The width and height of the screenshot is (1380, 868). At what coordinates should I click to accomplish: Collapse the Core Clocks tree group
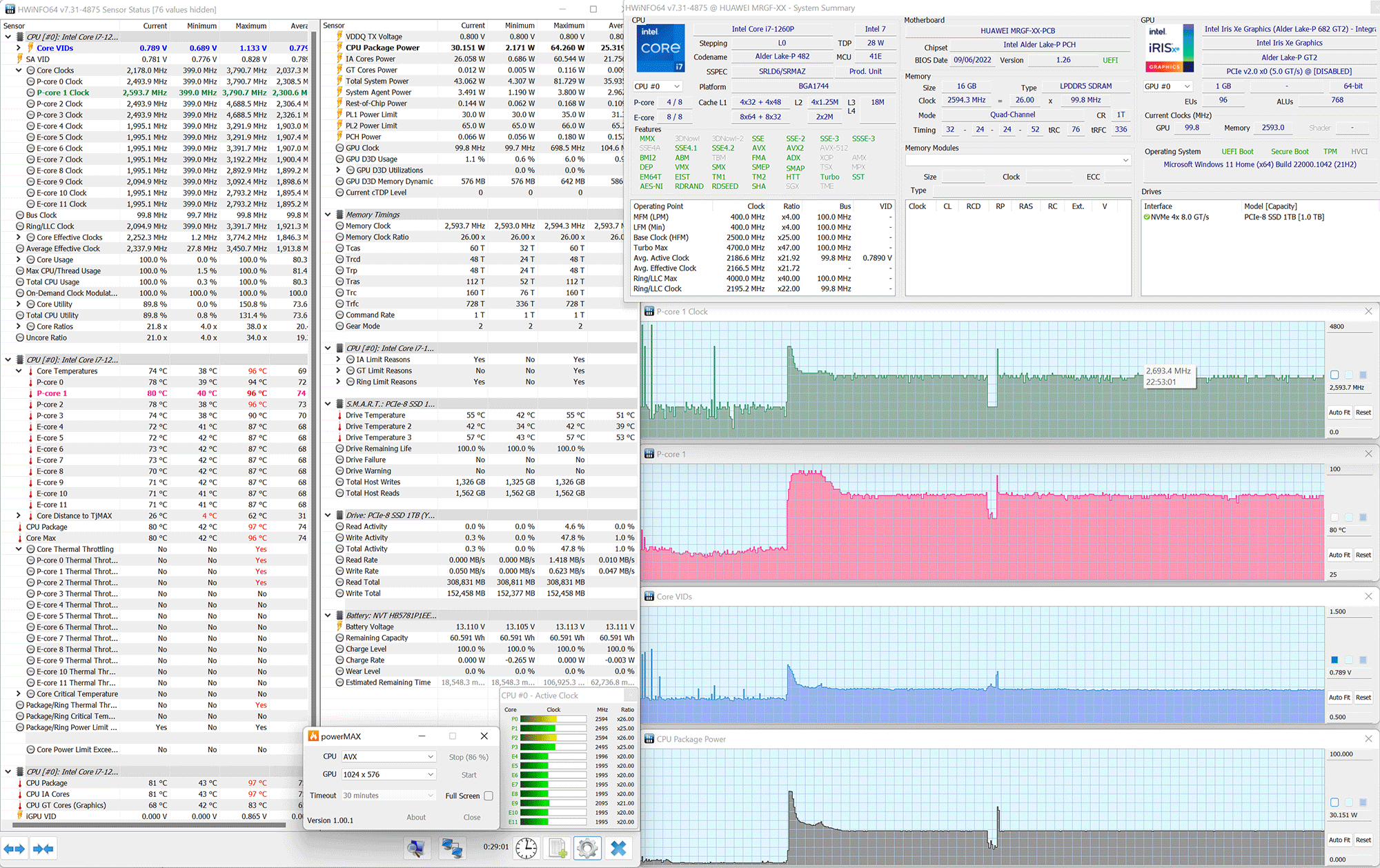[x=19, y=70]
